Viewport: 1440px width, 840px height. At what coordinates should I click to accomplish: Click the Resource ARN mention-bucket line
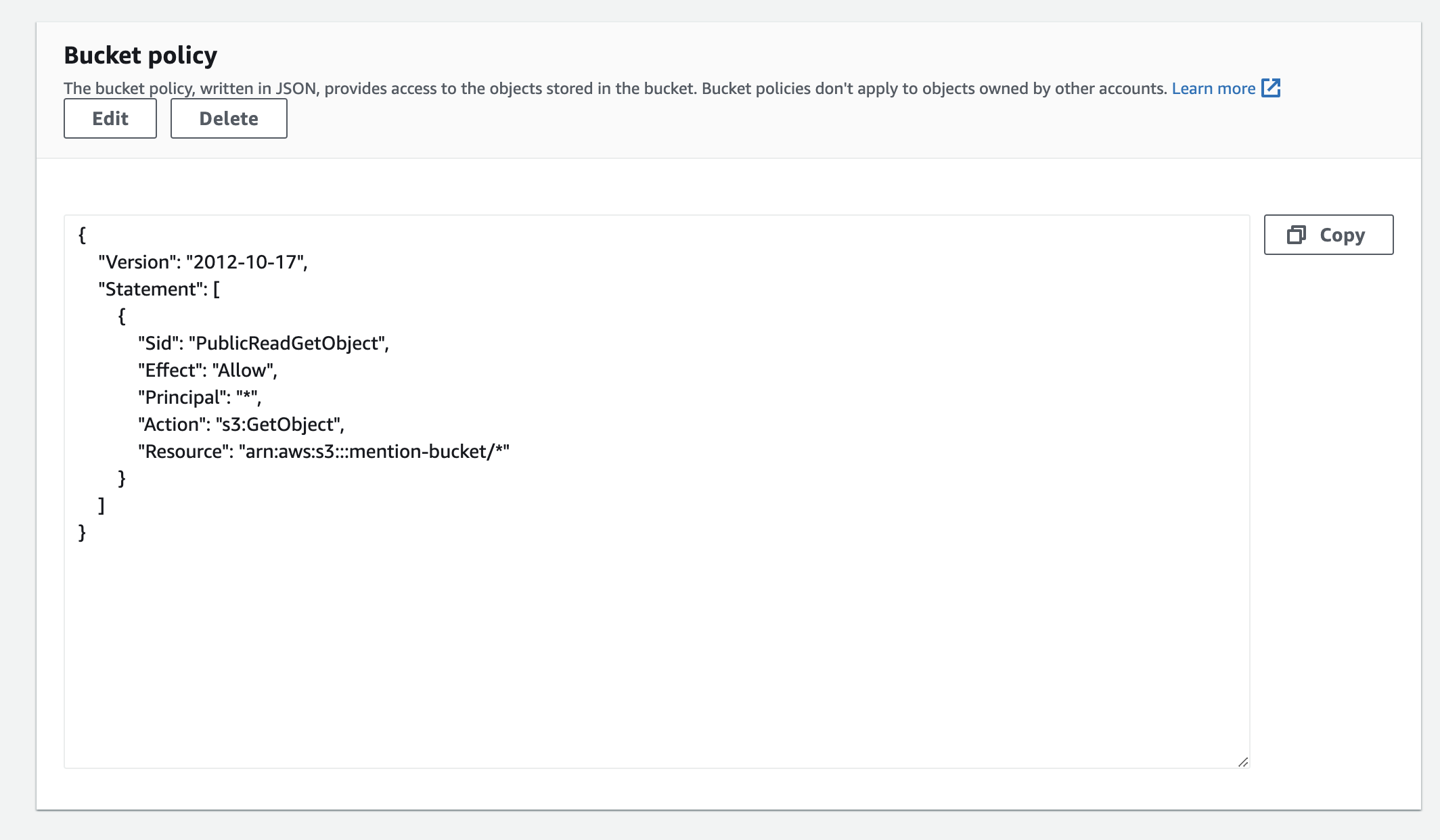pos(323,451)
